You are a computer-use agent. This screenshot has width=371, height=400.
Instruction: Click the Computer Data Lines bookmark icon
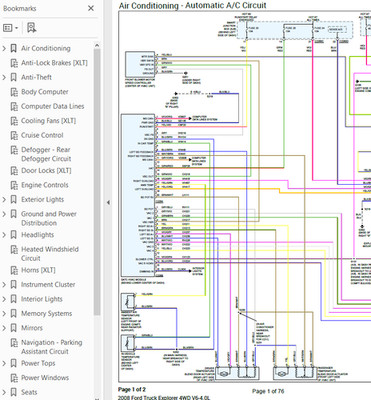14,107
